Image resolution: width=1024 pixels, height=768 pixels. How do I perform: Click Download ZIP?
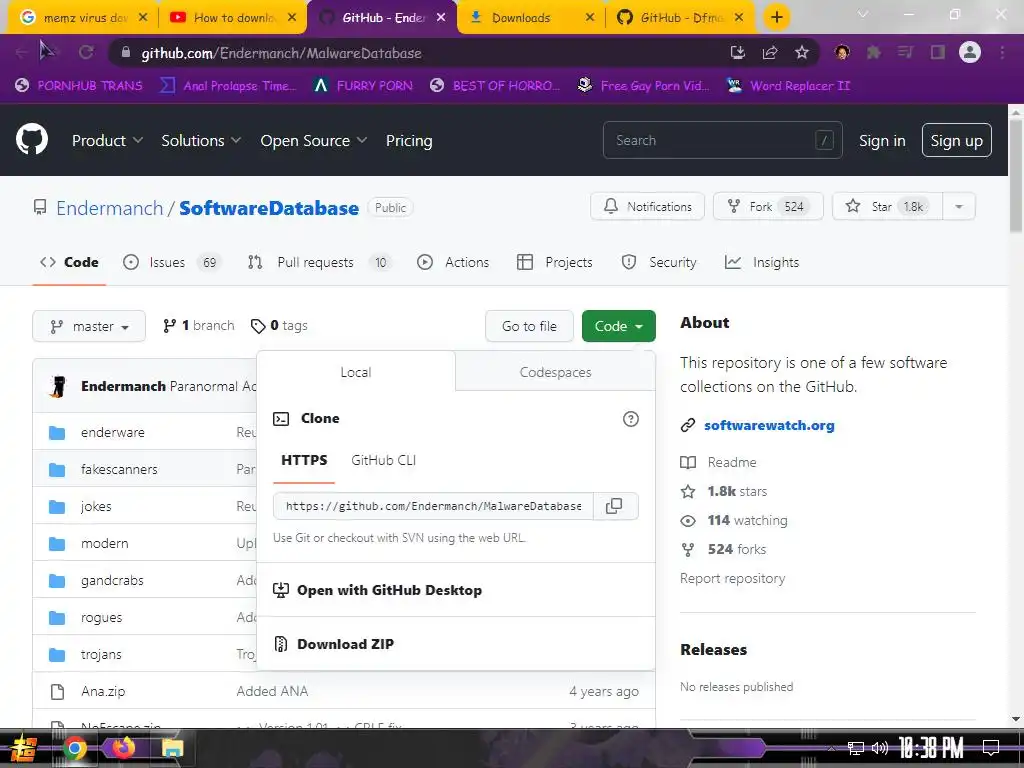click(345, 644)
